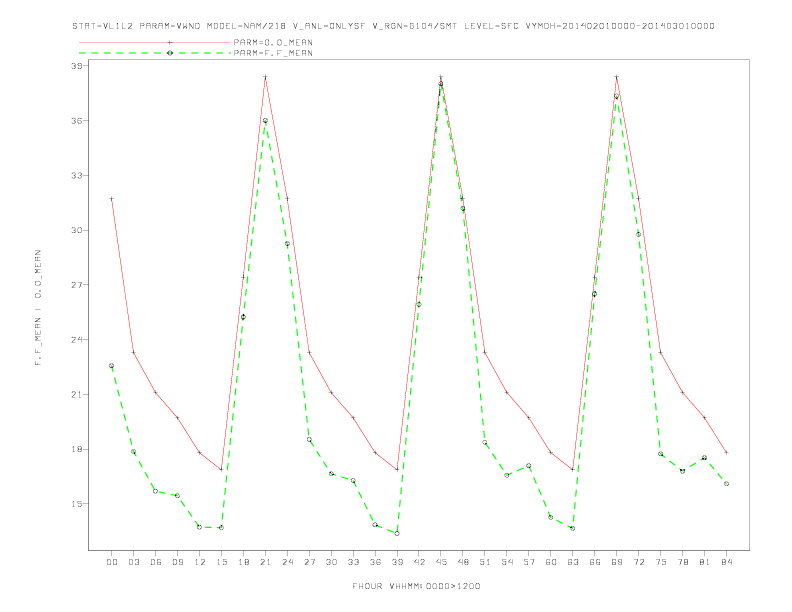Click x-axis forecast hour label 18
The width and height of the screenshot is (792, 612).
click(243, 562)
